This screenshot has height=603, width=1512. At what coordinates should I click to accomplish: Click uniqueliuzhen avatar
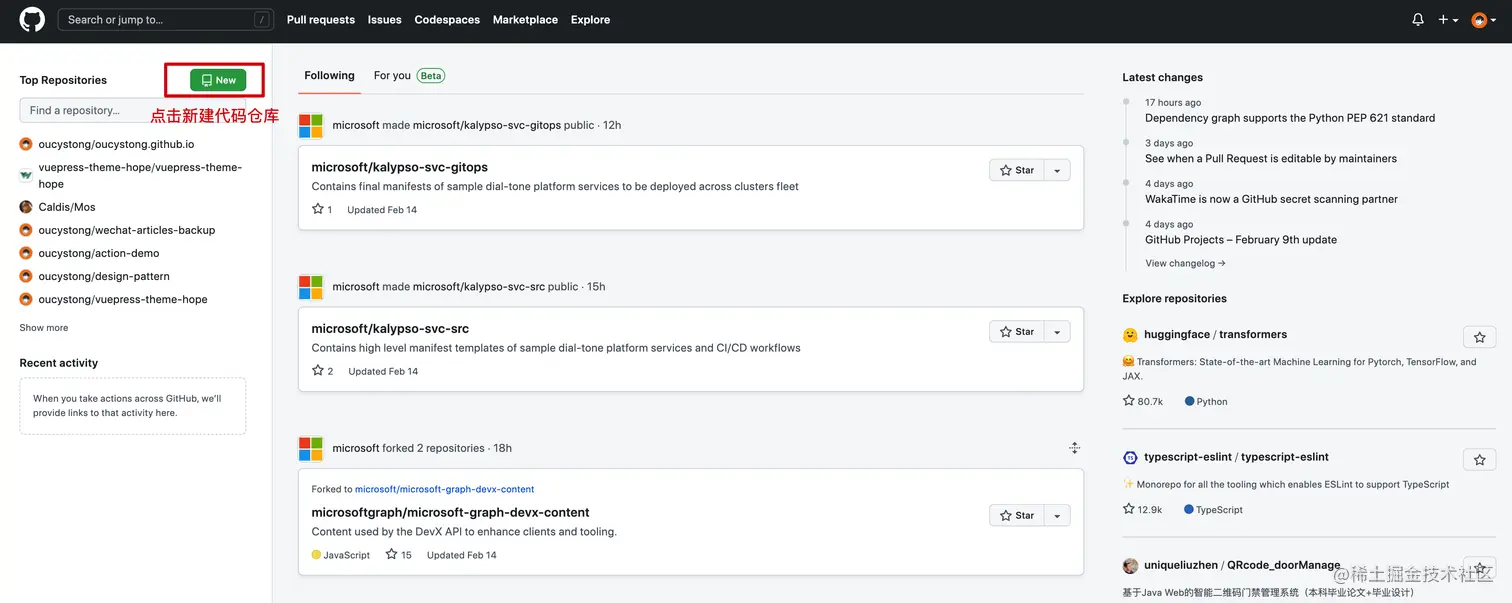coord(1130,566)
